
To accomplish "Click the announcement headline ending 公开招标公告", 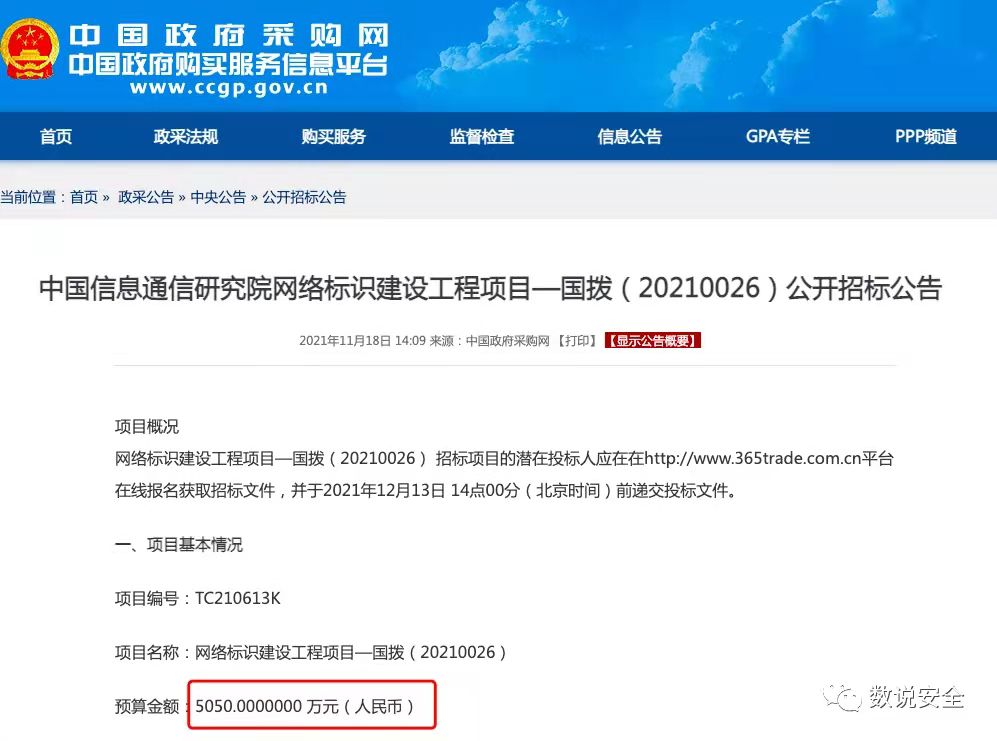I will [x=490, y=288].
